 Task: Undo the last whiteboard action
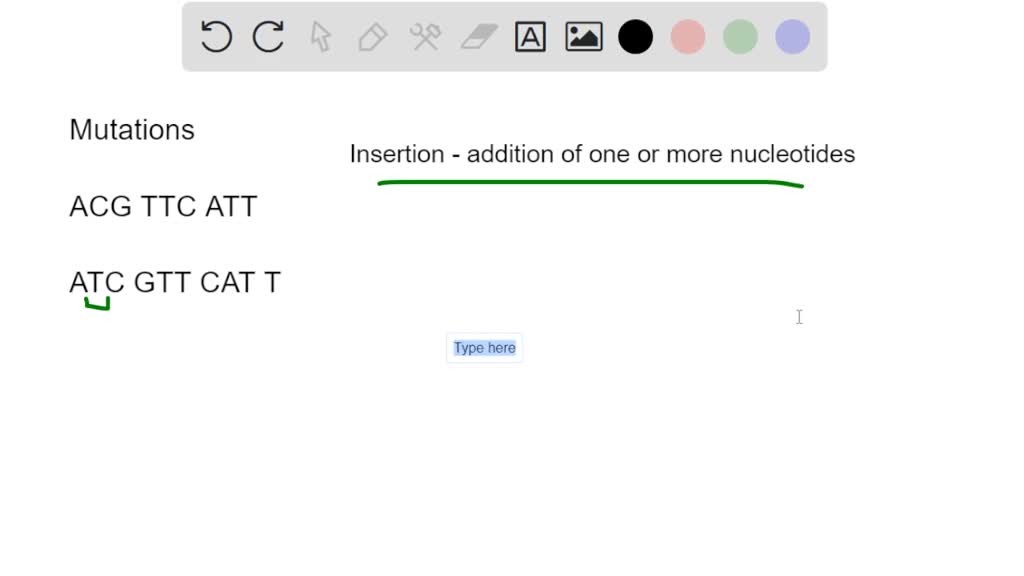point(216,37)
